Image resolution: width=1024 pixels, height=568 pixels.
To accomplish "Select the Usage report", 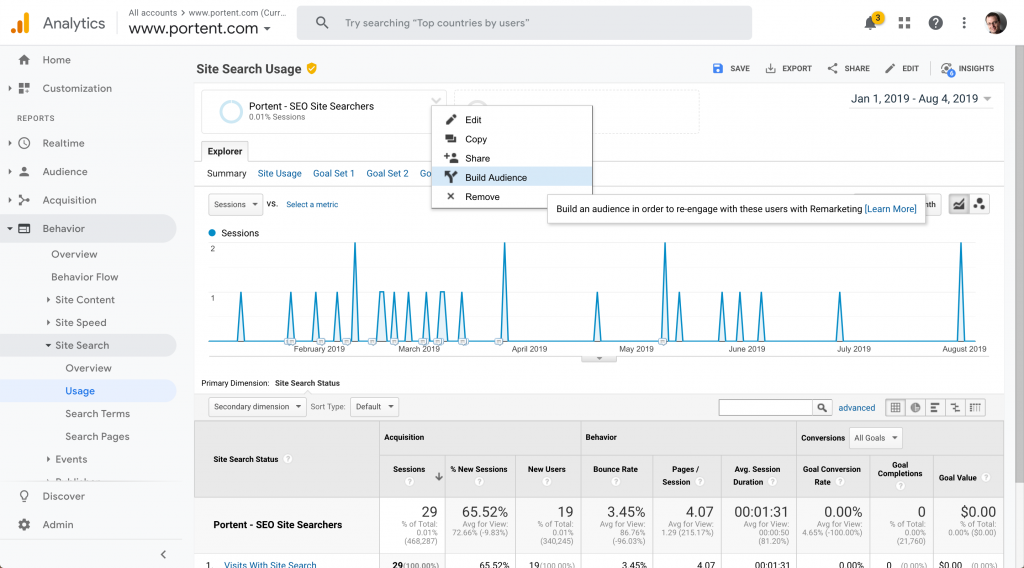I will click(80, 391).
